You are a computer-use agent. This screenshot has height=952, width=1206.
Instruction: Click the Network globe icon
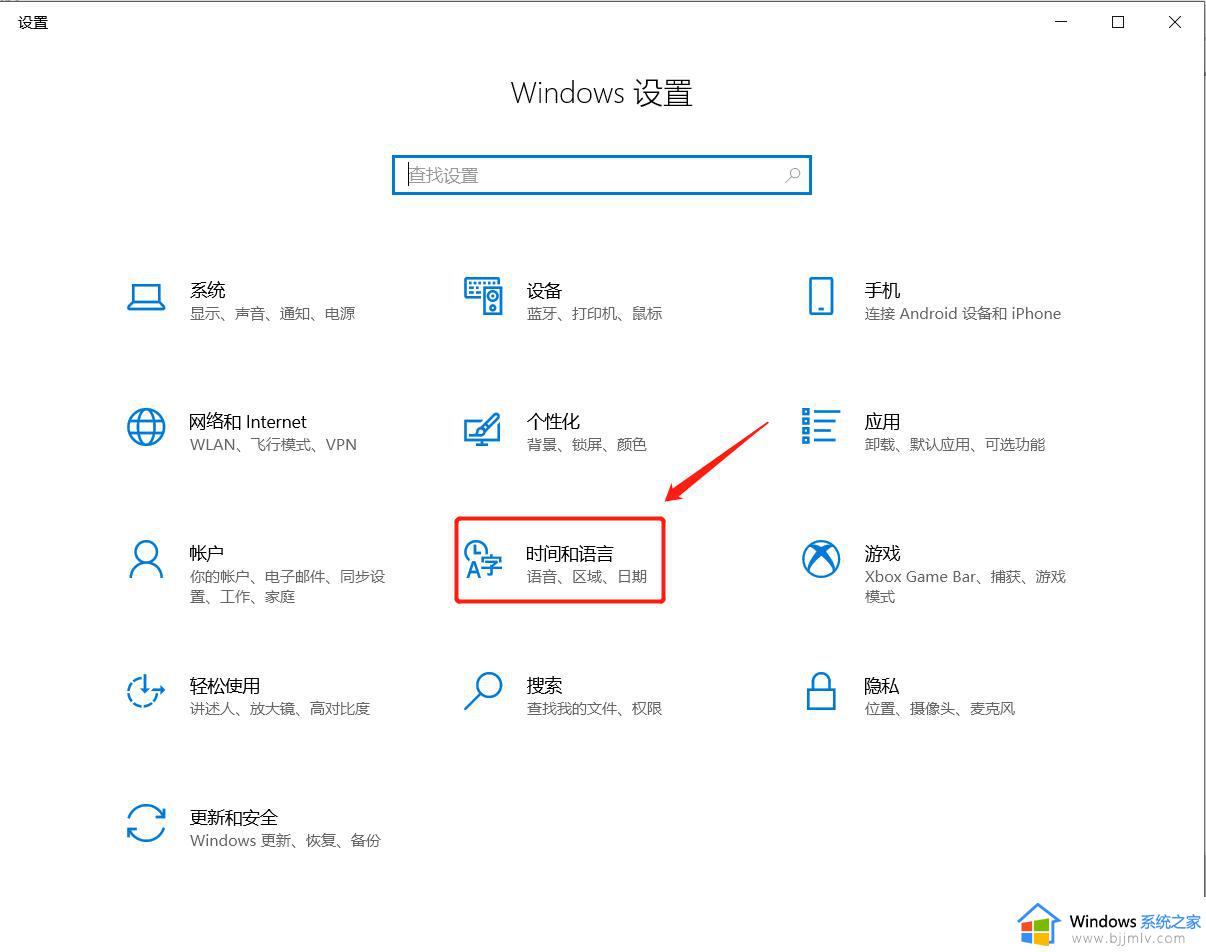click(x=146, y=428)
